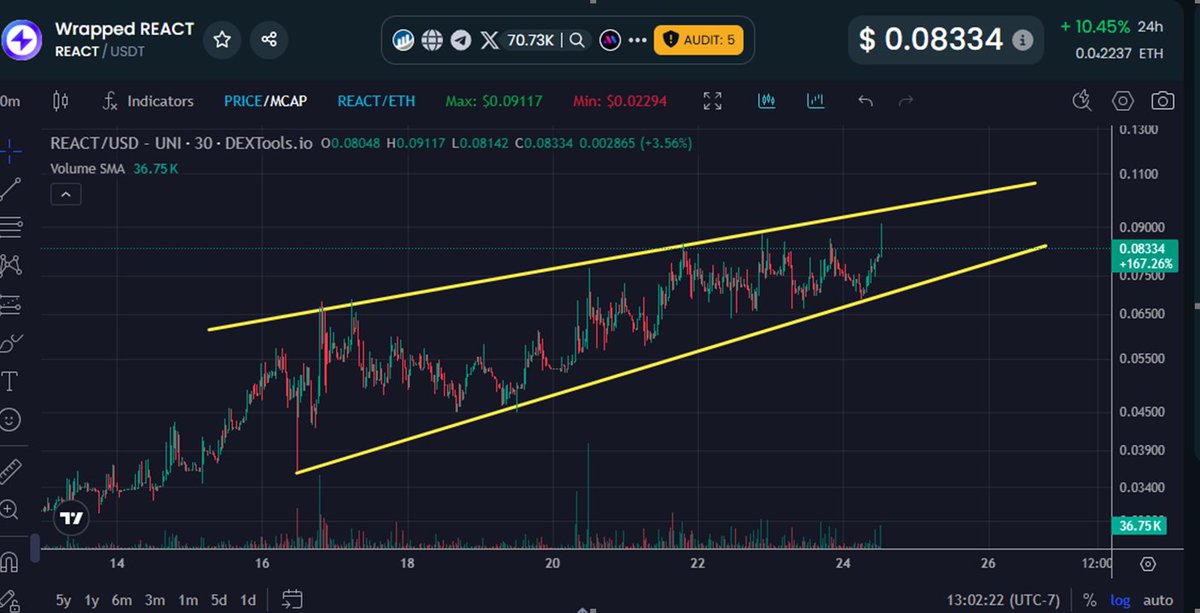Viewport: 1200px width, 613px height.
Task: Open the go-to-date calendar icon
Action: coord(292,600)
